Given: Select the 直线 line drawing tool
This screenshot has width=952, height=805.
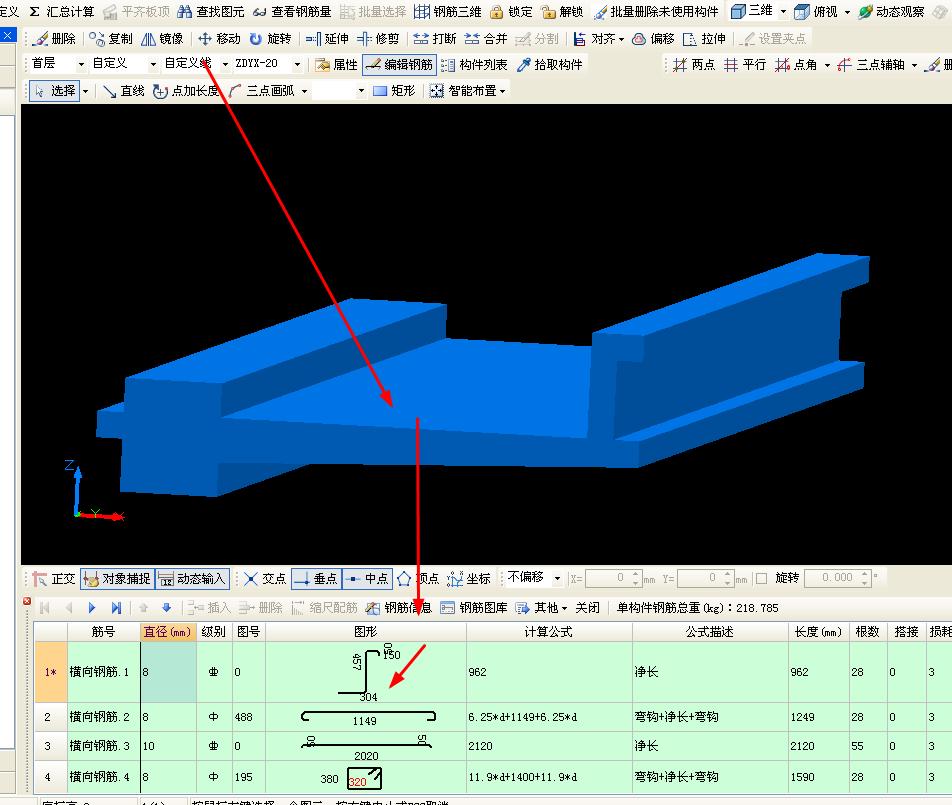Looking at the screenshot, I should [x=124, y=91].
